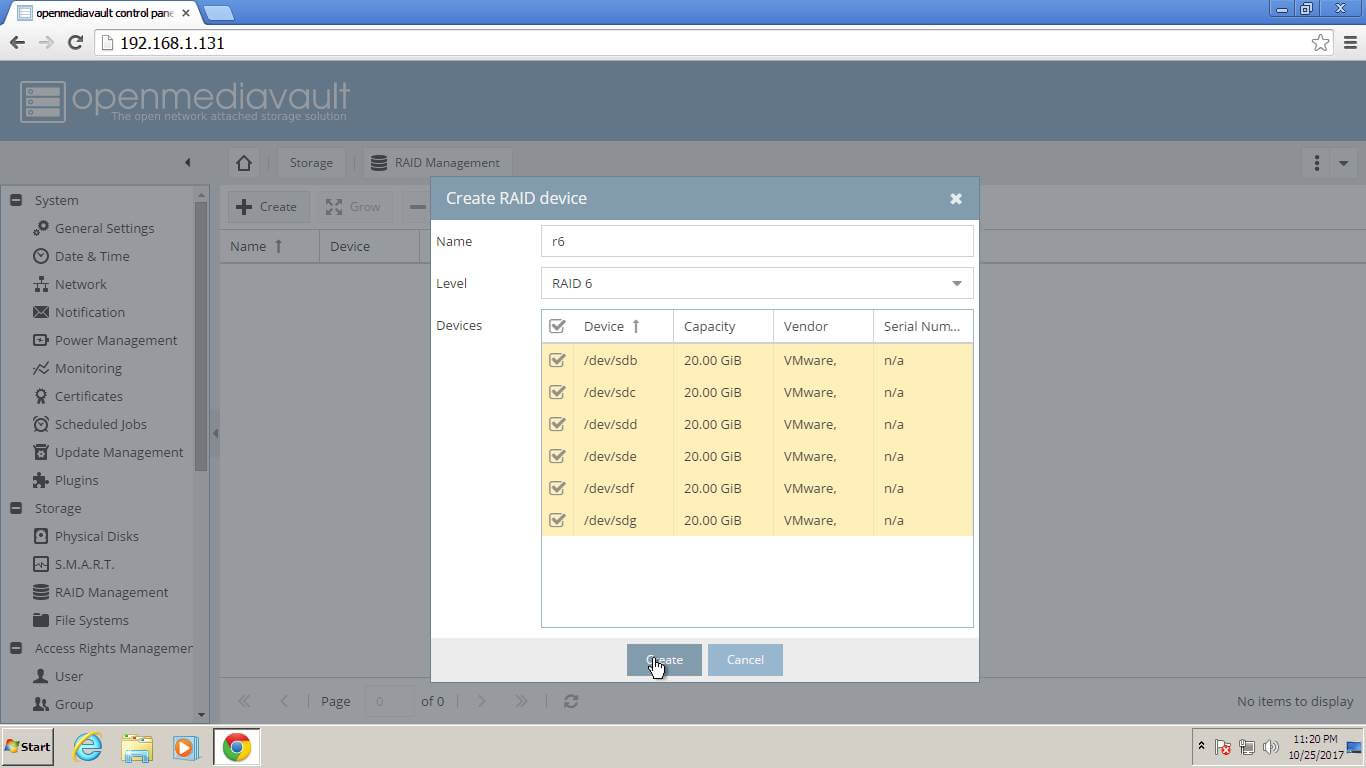Uncheck the /dev/sdd device checkbox
Image resolution: width=1366 pixels, height=768 pixels.
[557, 424]
